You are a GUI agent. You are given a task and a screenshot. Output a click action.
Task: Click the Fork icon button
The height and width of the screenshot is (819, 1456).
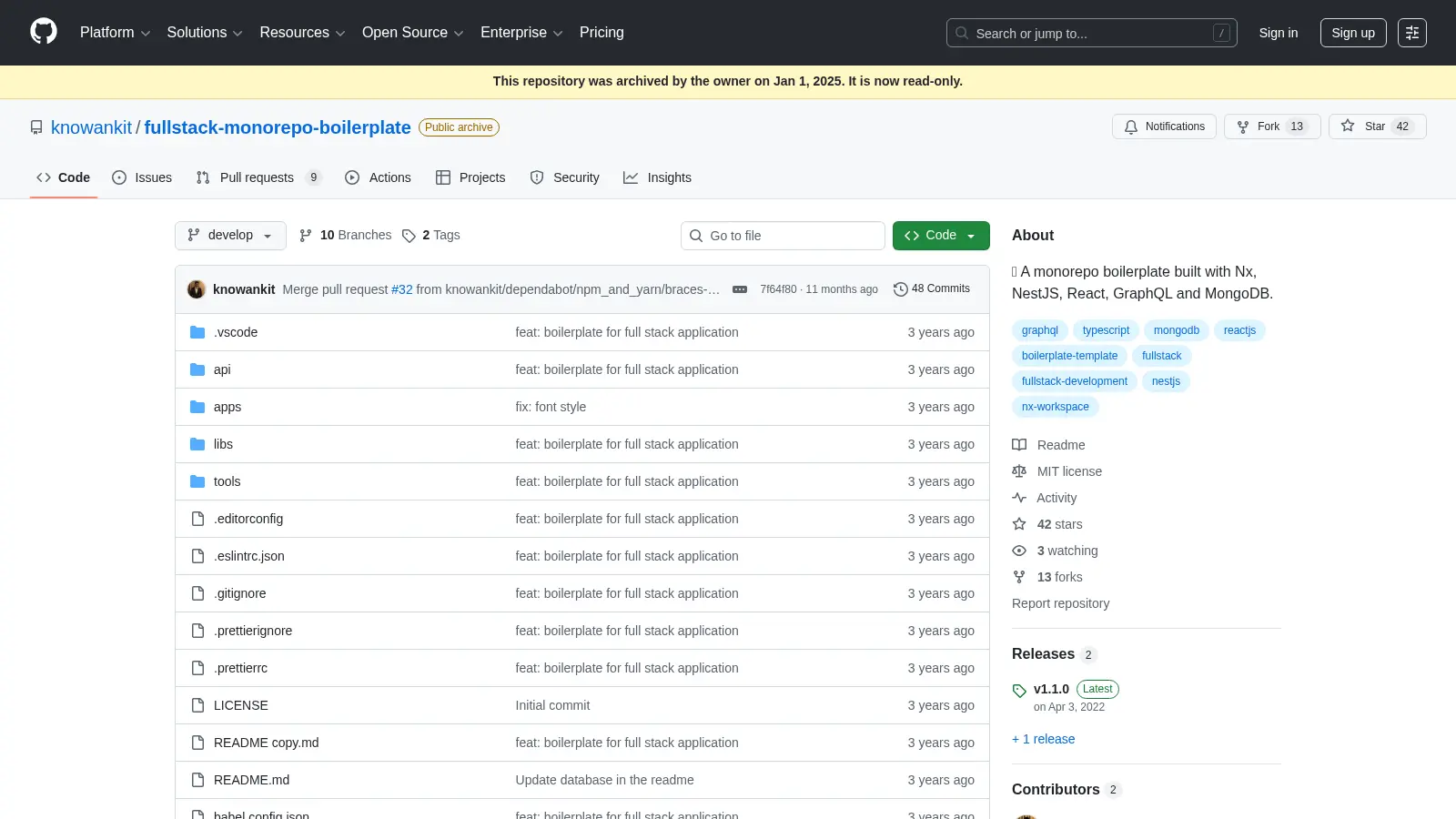point(1243,126)
